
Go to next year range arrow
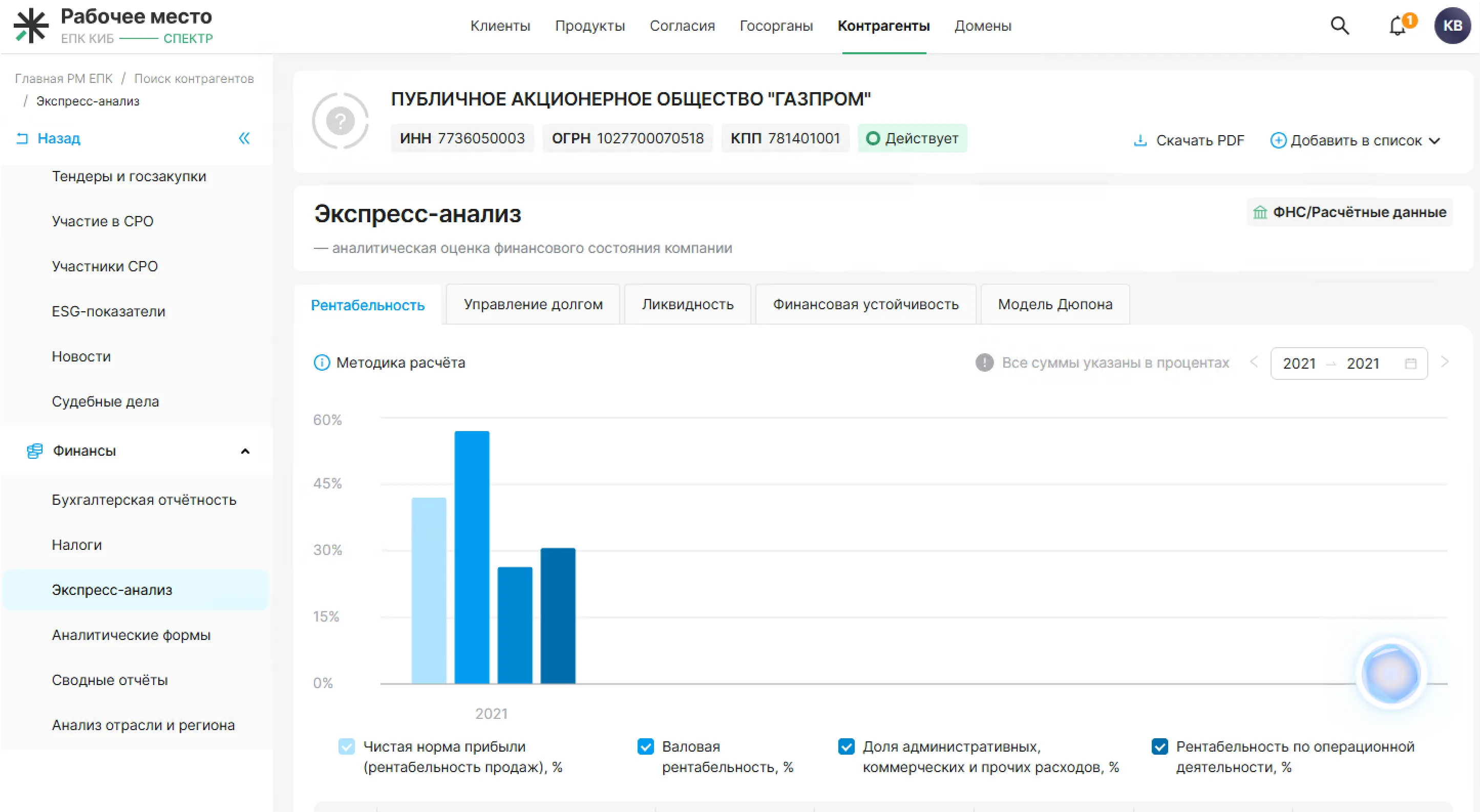tap(1445, 362)
